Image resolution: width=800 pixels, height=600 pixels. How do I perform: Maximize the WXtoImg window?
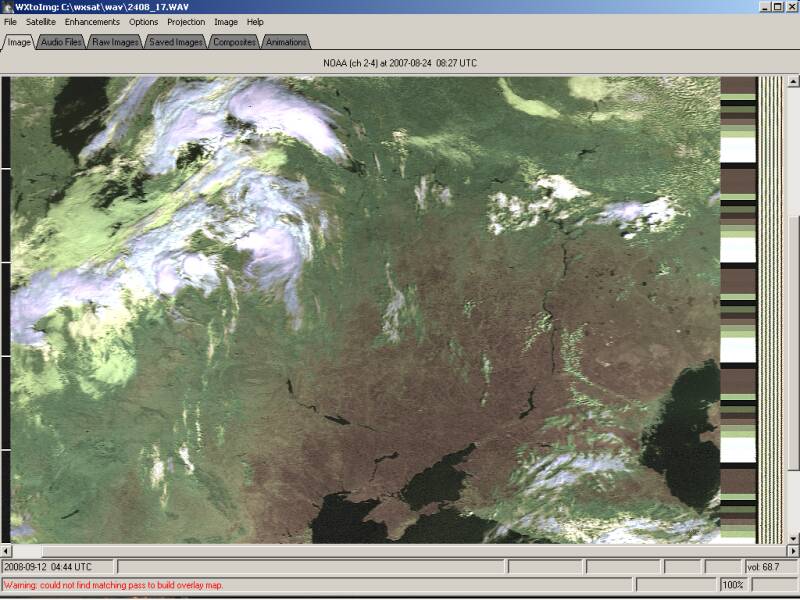click(x=777, y=7)
